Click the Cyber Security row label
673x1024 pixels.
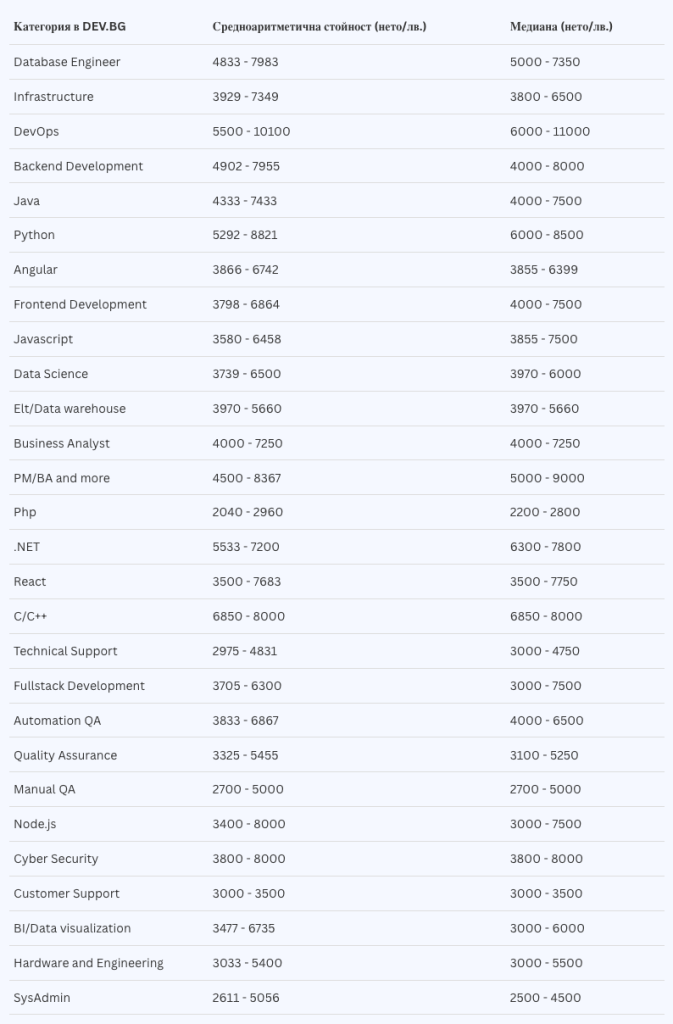56,859
